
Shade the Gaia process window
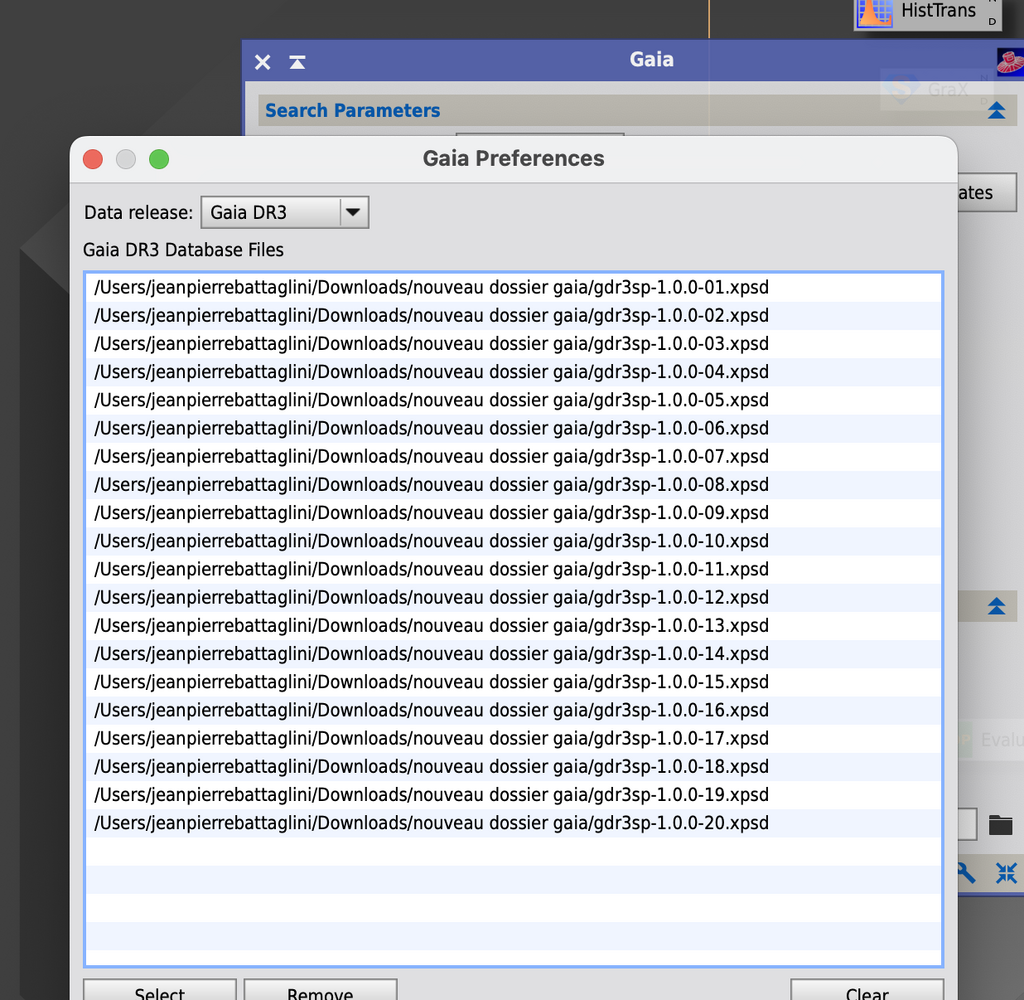[x=297, y=62]
